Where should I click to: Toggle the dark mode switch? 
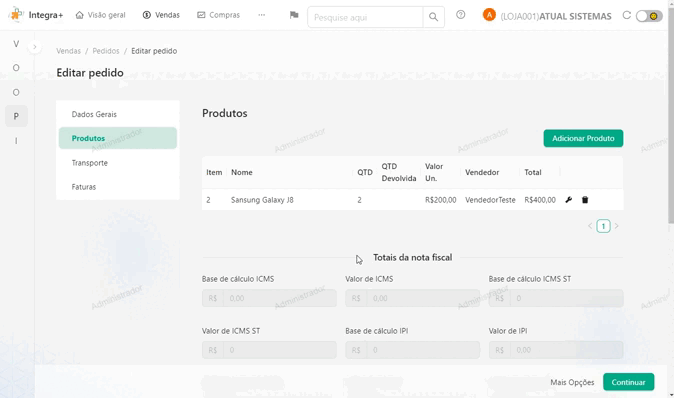[649, 16]
